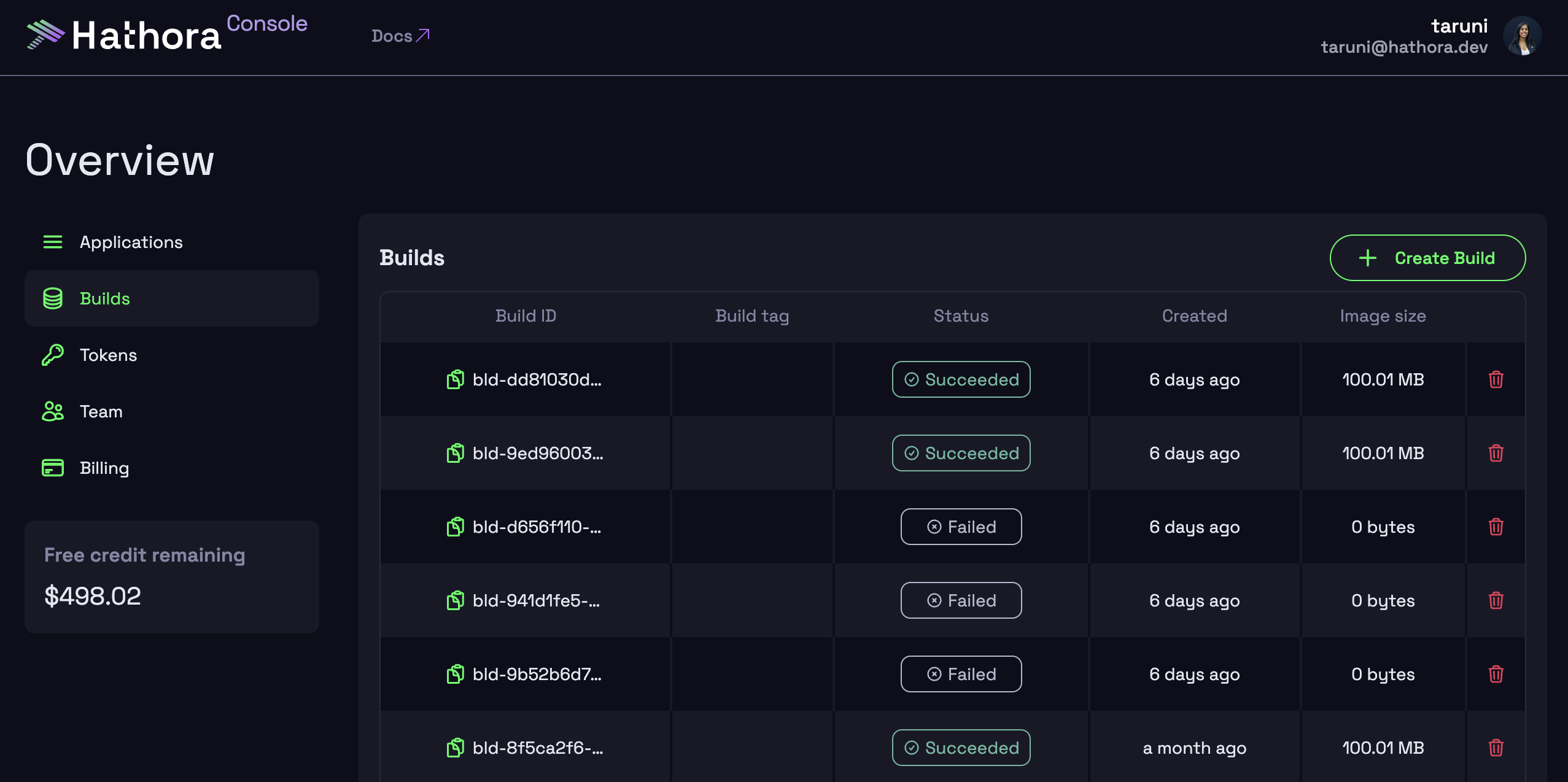Go to the Tokens page
The image size is (1568, 782).
[x=108, y=355]
